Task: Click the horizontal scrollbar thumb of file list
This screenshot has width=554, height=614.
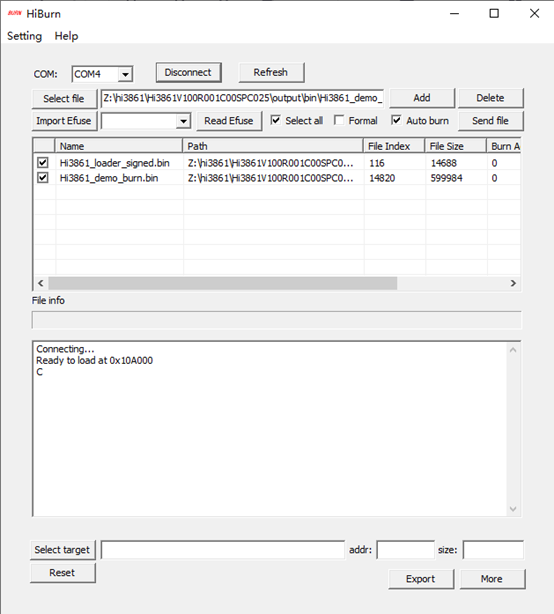Action: (x=223, y=283)
